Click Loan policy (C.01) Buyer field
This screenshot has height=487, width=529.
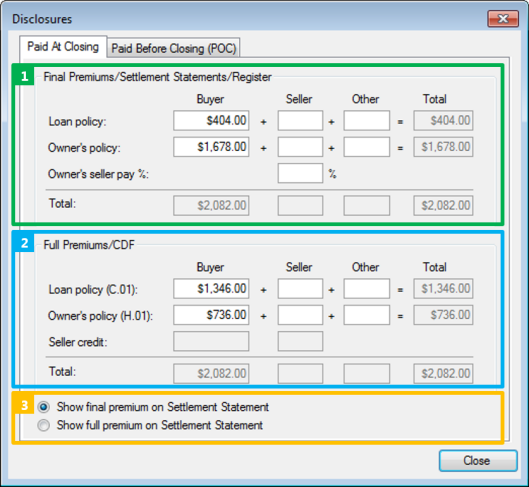pyautogui.click(x=211, y=288)
